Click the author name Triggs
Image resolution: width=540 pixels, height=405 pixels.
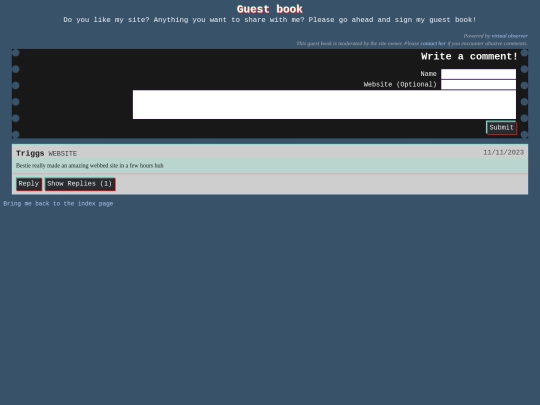click(30, 153)
